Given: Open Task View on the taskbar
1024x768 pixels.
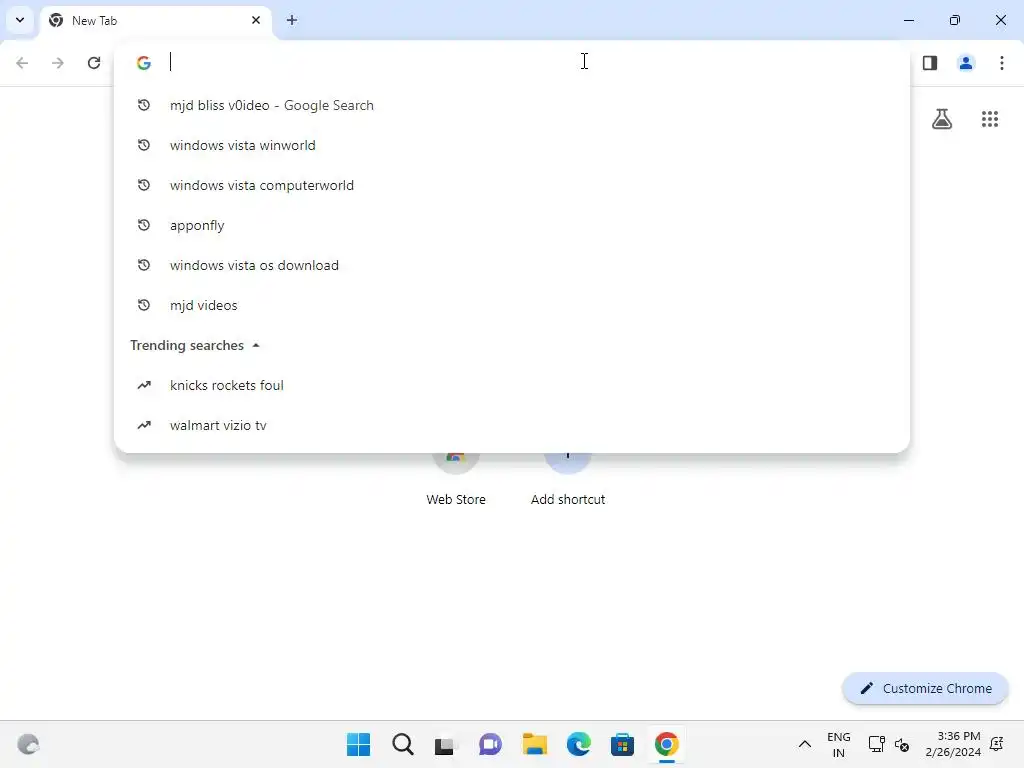Looking at the screenshot, I should click(445, 745).
